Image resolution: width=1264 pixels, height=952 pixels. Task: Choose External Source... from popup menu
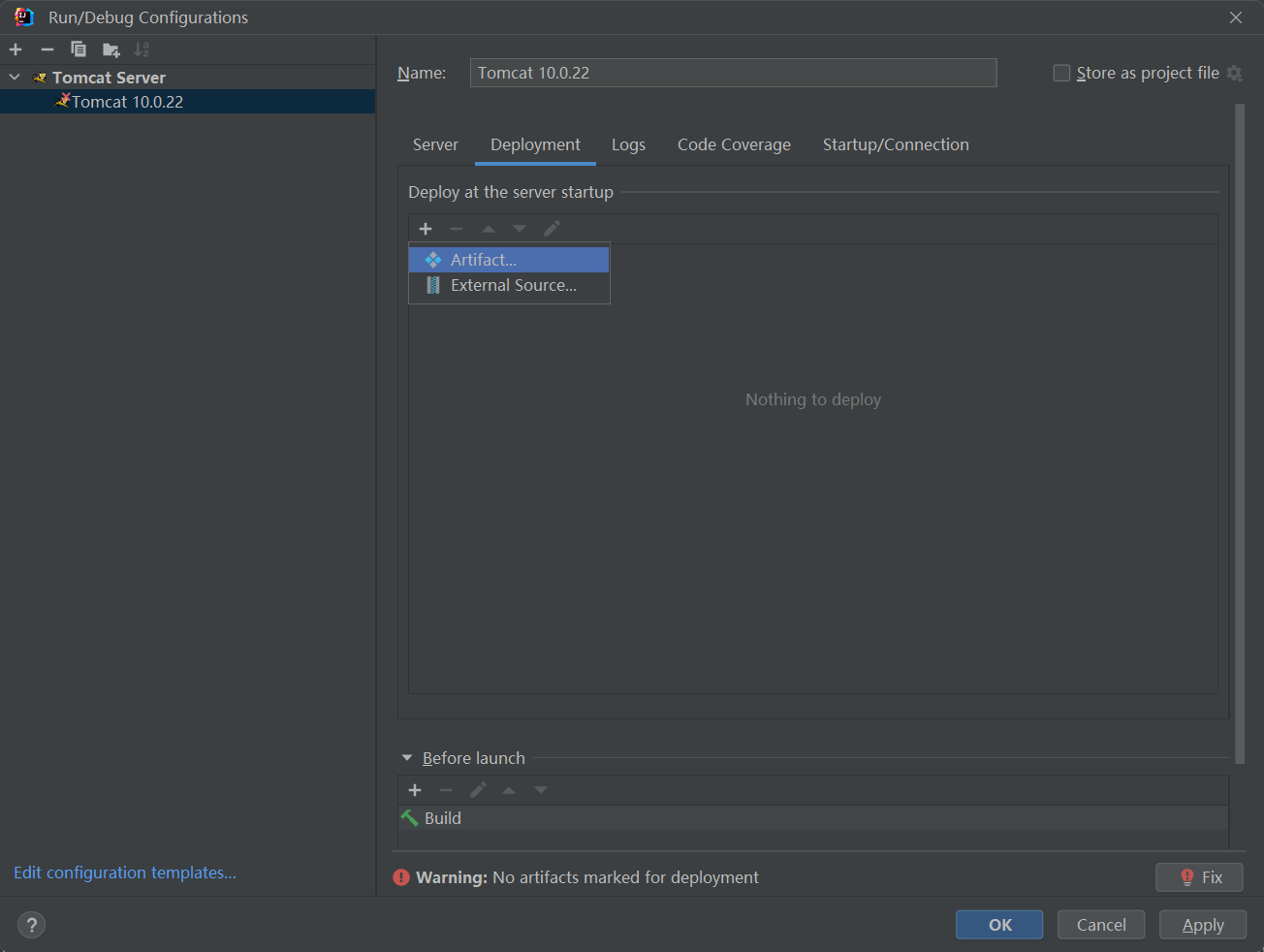pos(509,285)
